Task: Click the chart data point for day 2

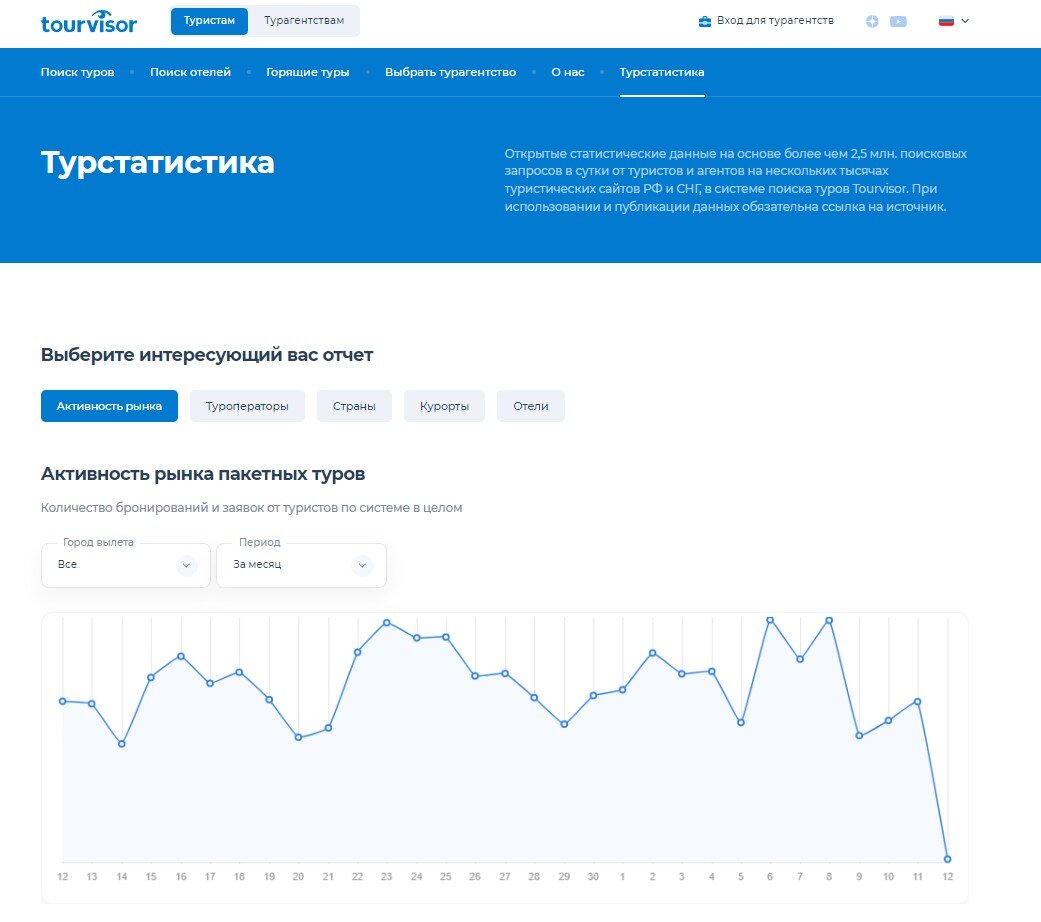Action: (653, 653)
